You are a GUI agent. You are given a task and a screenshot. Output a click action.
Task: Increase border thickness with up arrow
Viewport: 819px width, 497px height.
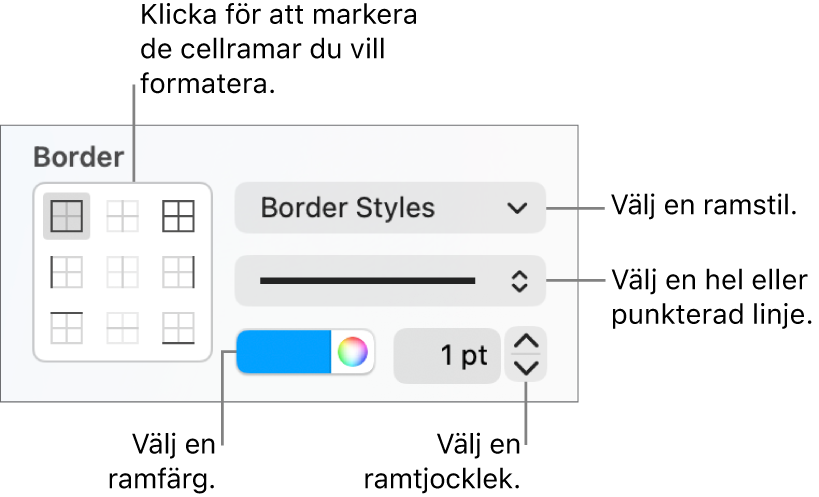(x=526, y=341)
